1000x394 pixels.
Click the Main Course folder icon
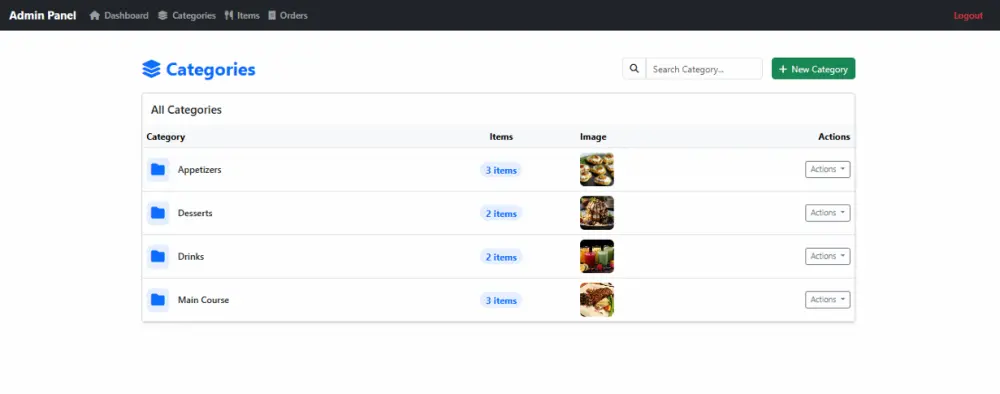tap(158, 300)
